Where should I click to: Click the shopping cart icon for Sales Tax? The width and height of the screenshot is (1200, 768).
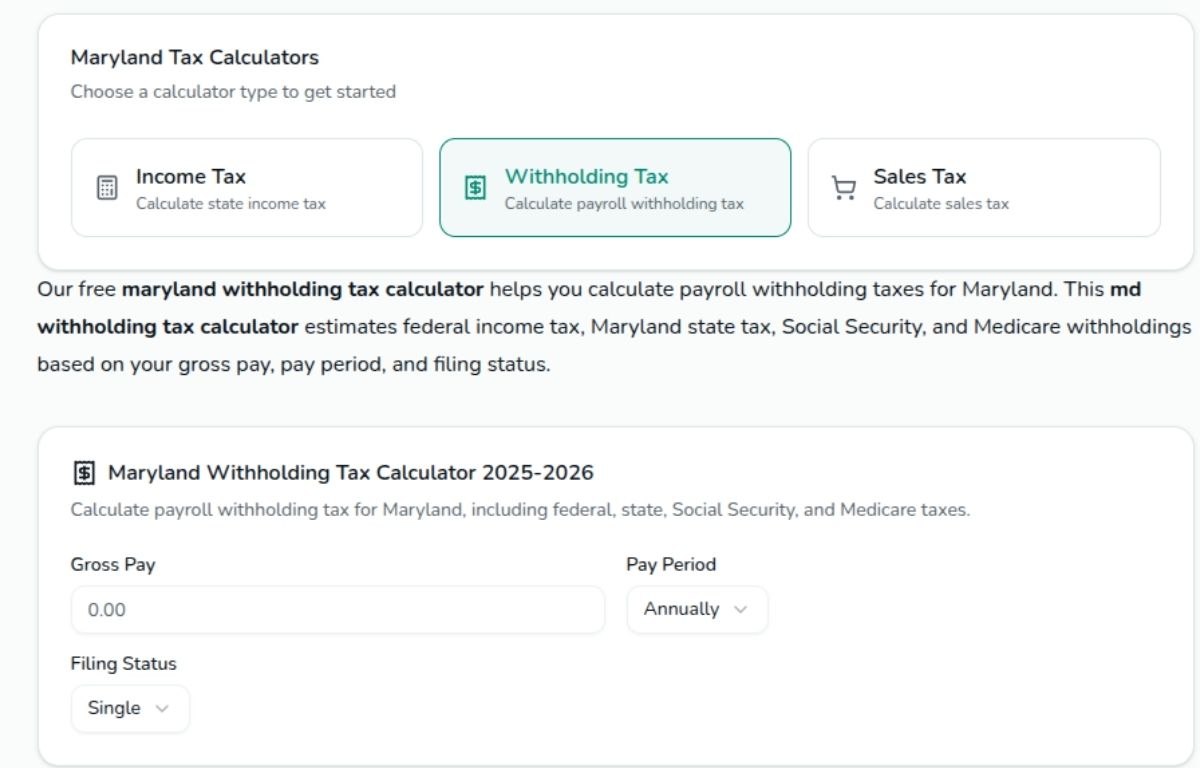click(x=844, y=188)
